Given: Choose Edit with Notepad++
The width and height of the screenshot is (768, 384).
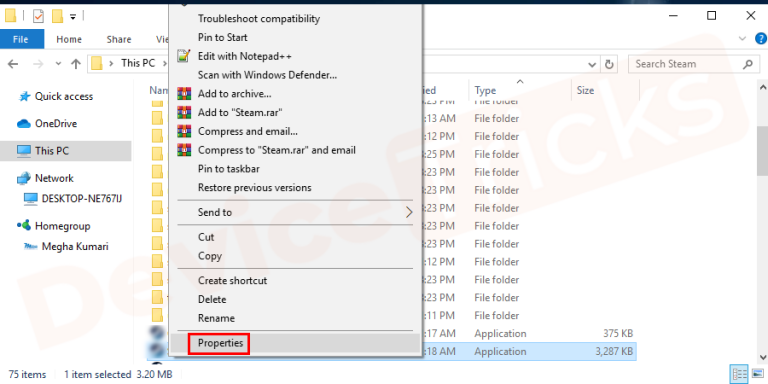Looking at the screenshot, I should (244, 56).
